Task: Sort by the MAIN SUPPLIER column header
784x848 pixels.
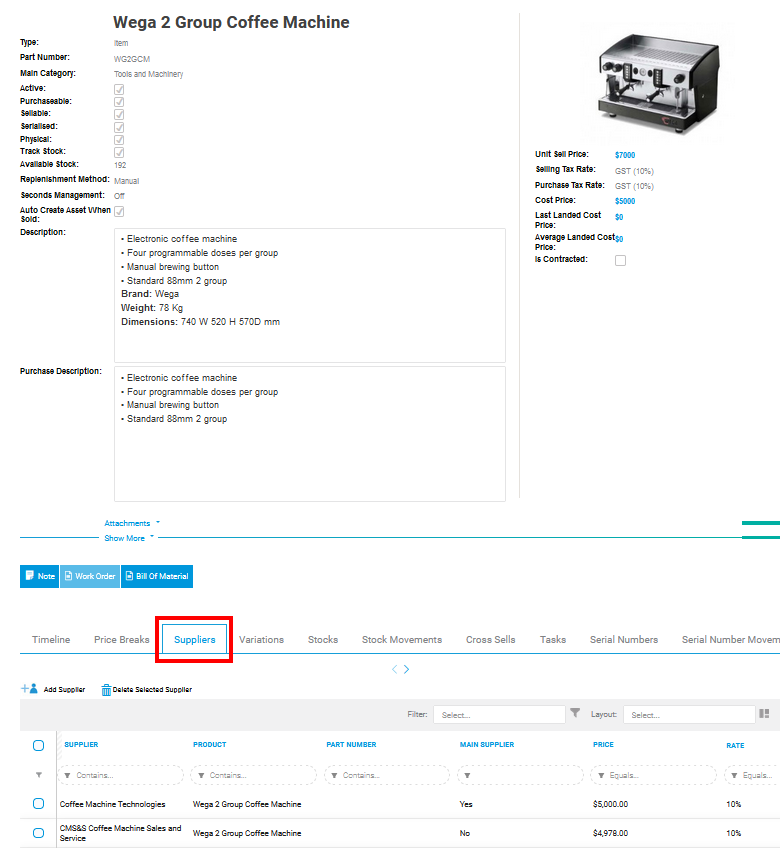Action: click(487, 745)
